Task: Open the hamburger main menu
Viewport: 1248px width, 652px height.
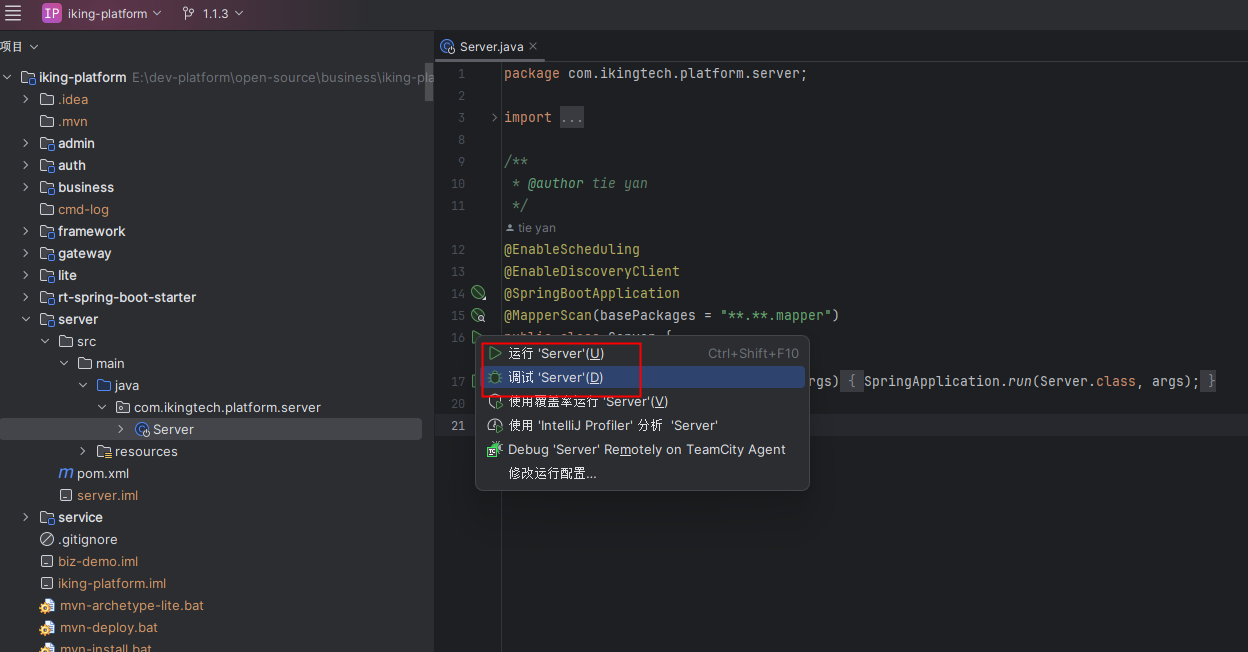Action: click(x=13, y=13)
